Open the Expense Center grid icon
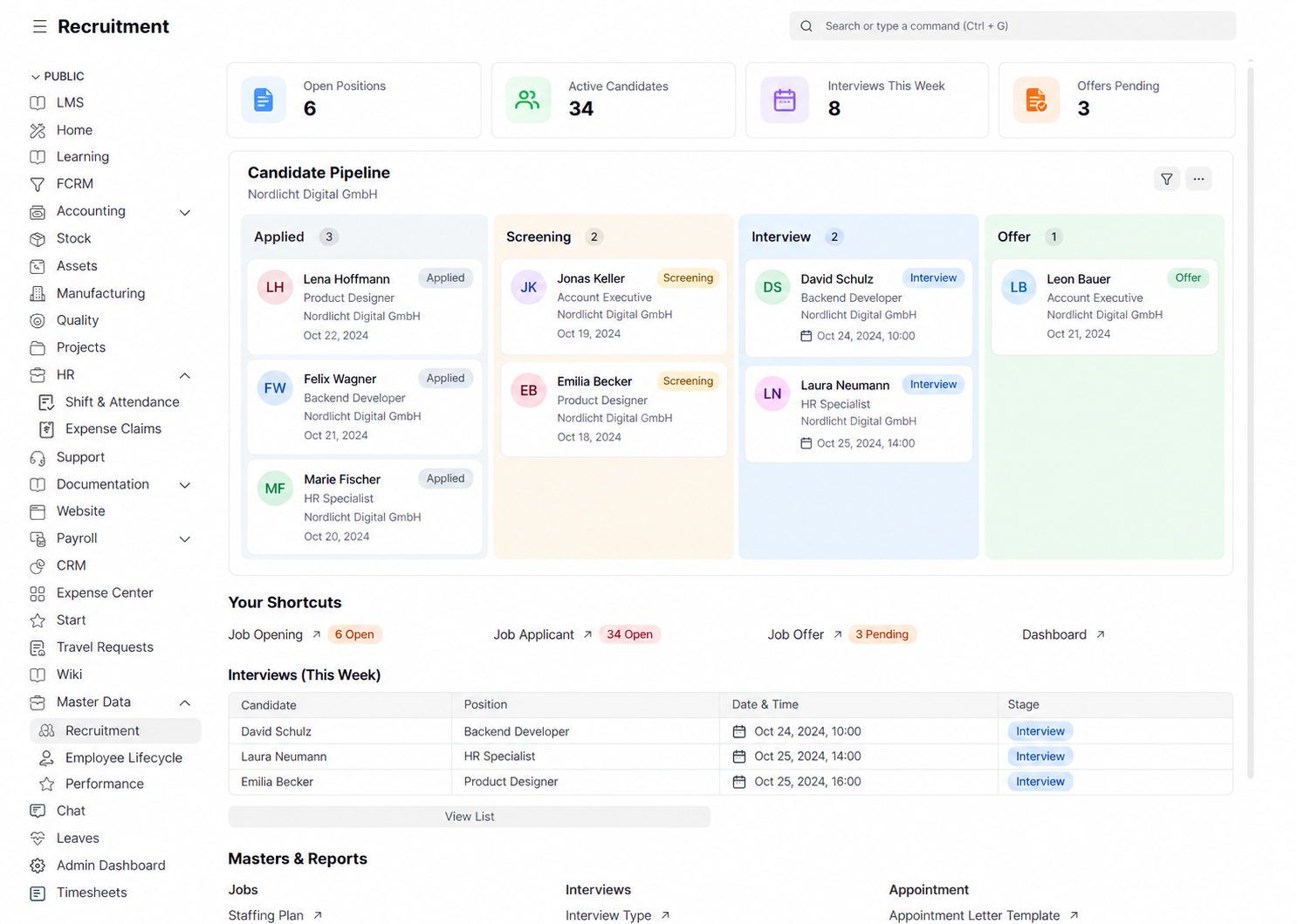The width and height of the screenshot is (1297, 924). point(38,594)
